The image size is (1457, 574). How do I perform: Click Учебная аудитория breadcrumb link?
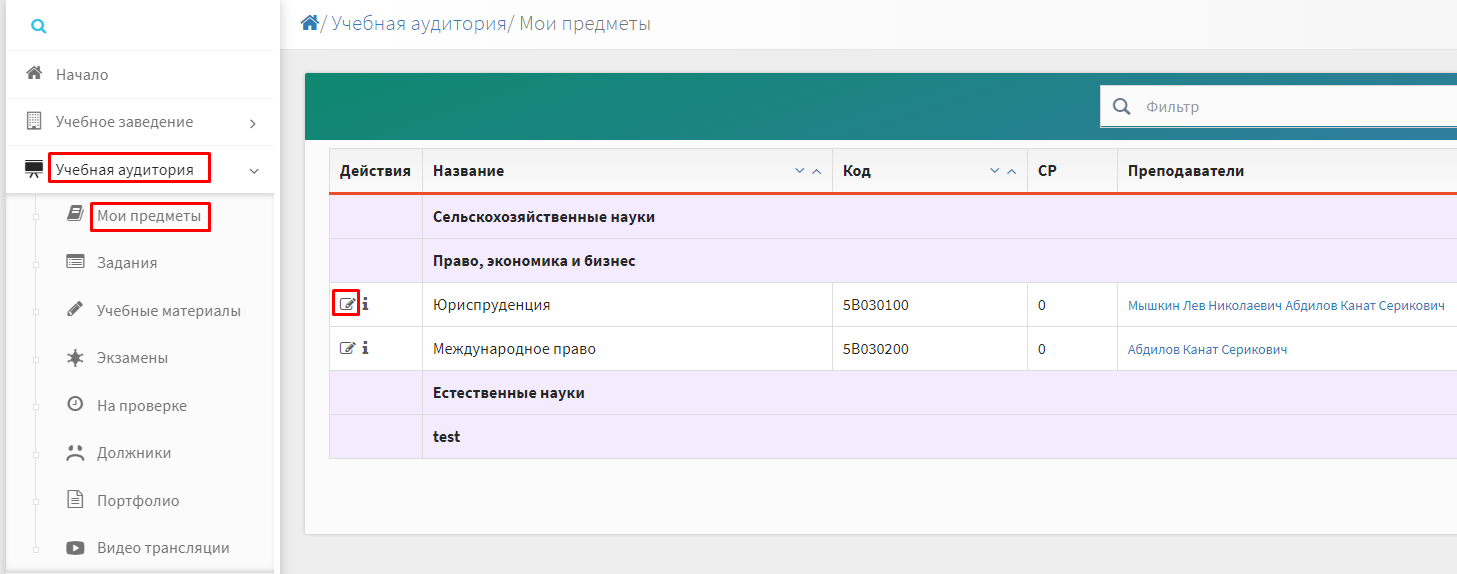pyautogui.click(x=419, y=23)
